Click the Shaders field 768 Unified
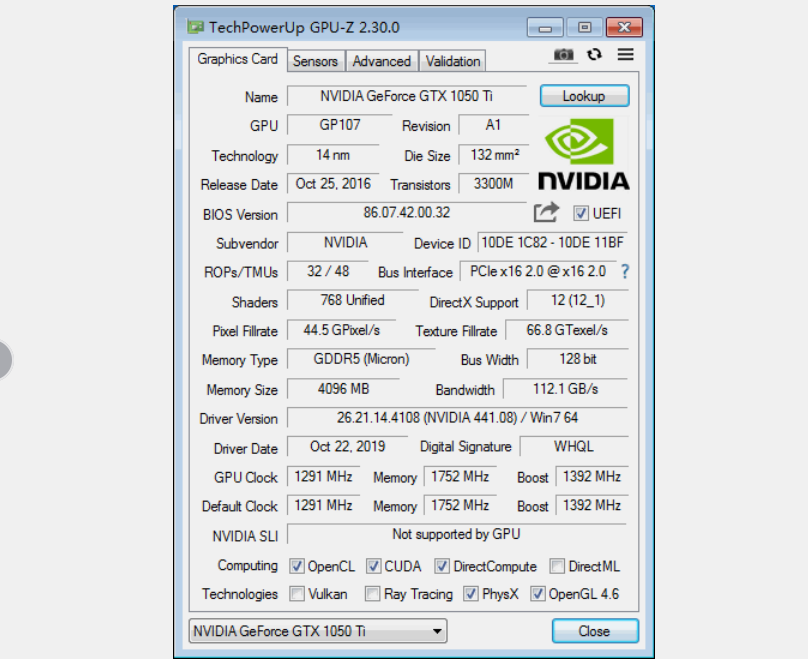The width and height of the screenshot is (808, 659). pyautogui.click(x=352, y=300)
